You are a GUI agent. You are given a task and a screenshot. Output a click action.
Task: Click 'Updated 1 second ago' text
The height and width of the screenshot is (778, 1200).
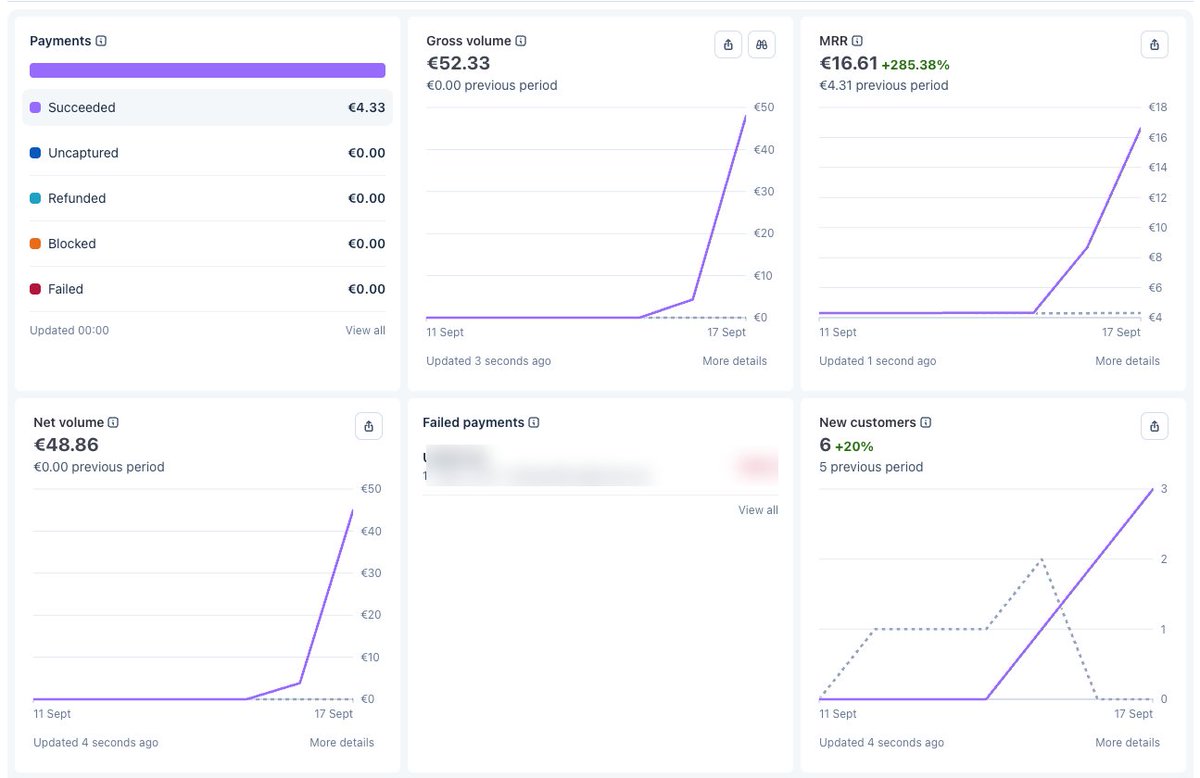[x=878, y=361]
